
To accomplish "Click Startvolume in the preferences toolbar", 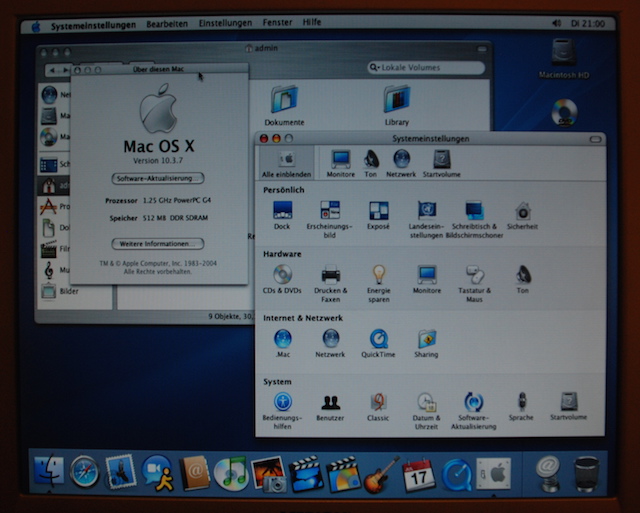I will (x=442, y=163).
